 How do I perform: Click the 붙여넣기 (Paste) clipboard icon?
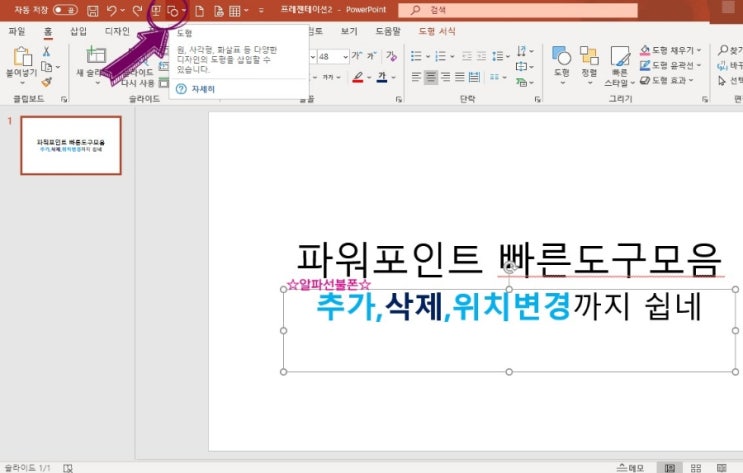(22, 57)
